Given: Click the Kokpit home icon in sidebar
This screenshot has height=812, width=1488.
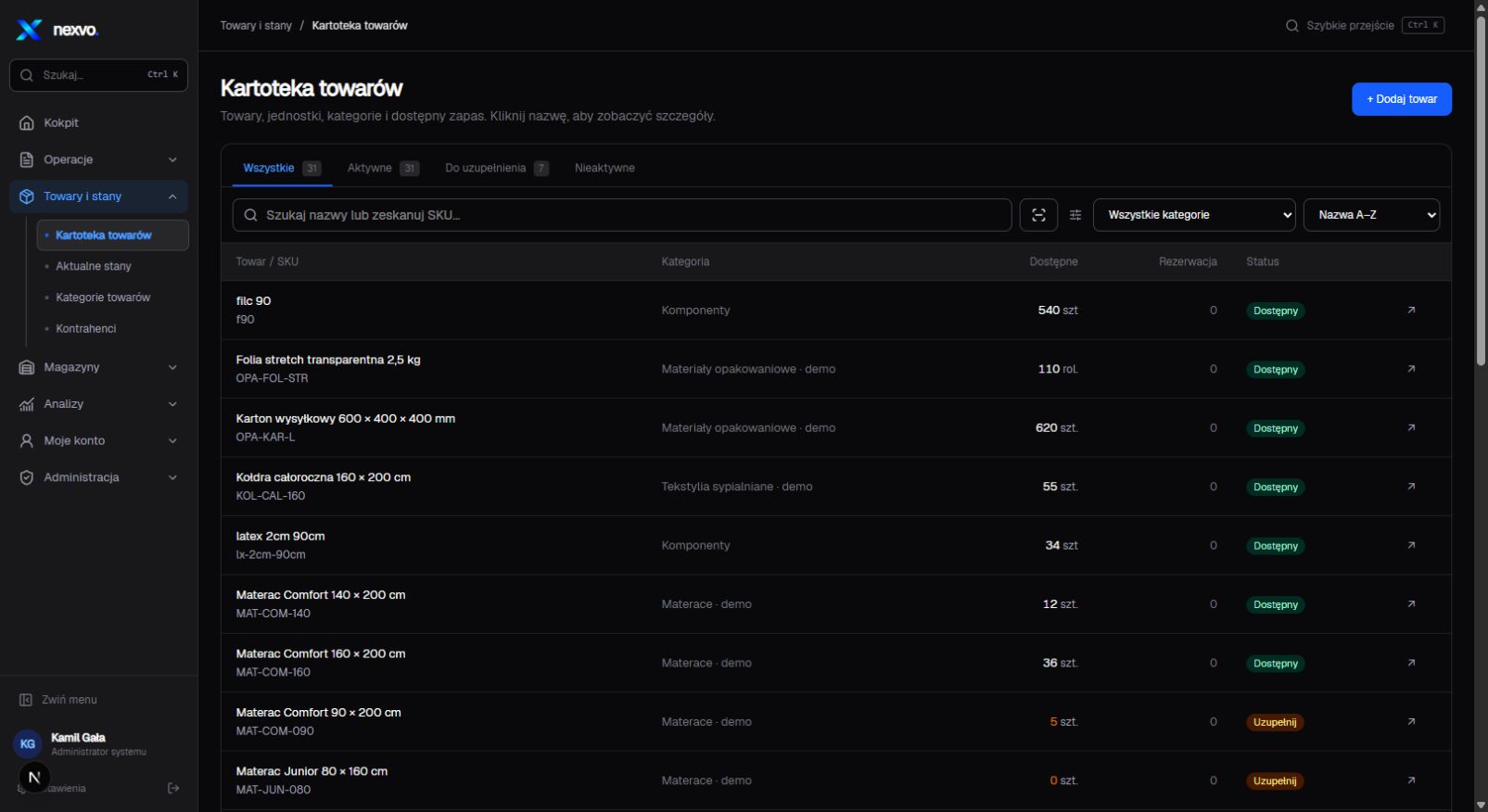Looking at the screenshot, I should [27, 123].
